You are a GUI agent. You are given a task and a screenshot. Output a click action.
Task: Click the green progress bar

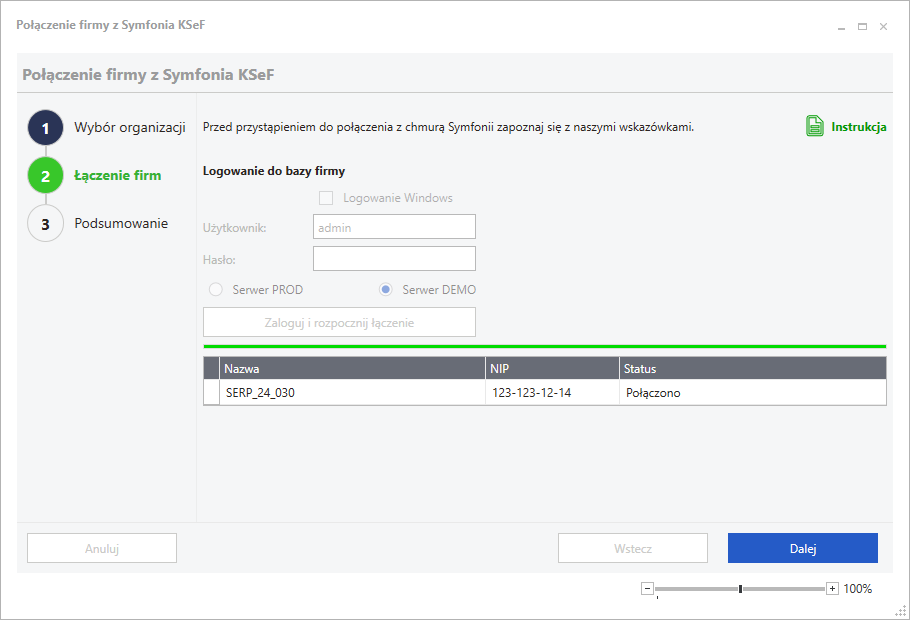[544, 347]
